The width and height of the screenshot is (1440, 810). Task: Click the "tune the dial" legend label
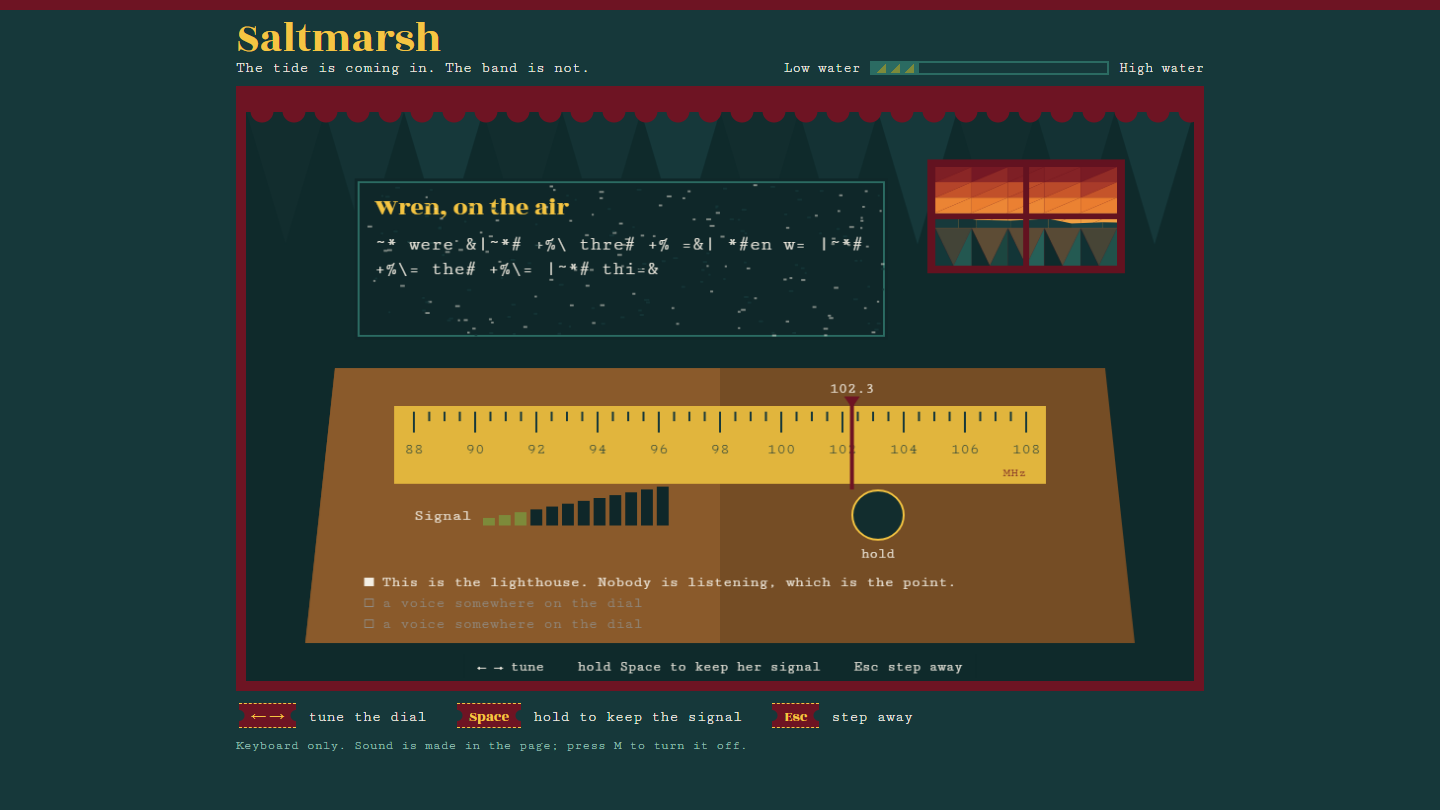click(x=368, y=717)
